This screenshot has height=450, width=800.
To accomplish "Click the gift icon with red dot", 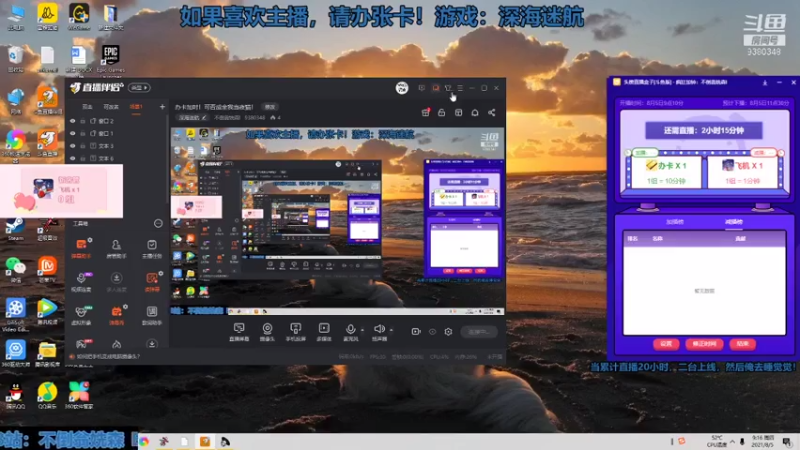I will pos(426,112).
